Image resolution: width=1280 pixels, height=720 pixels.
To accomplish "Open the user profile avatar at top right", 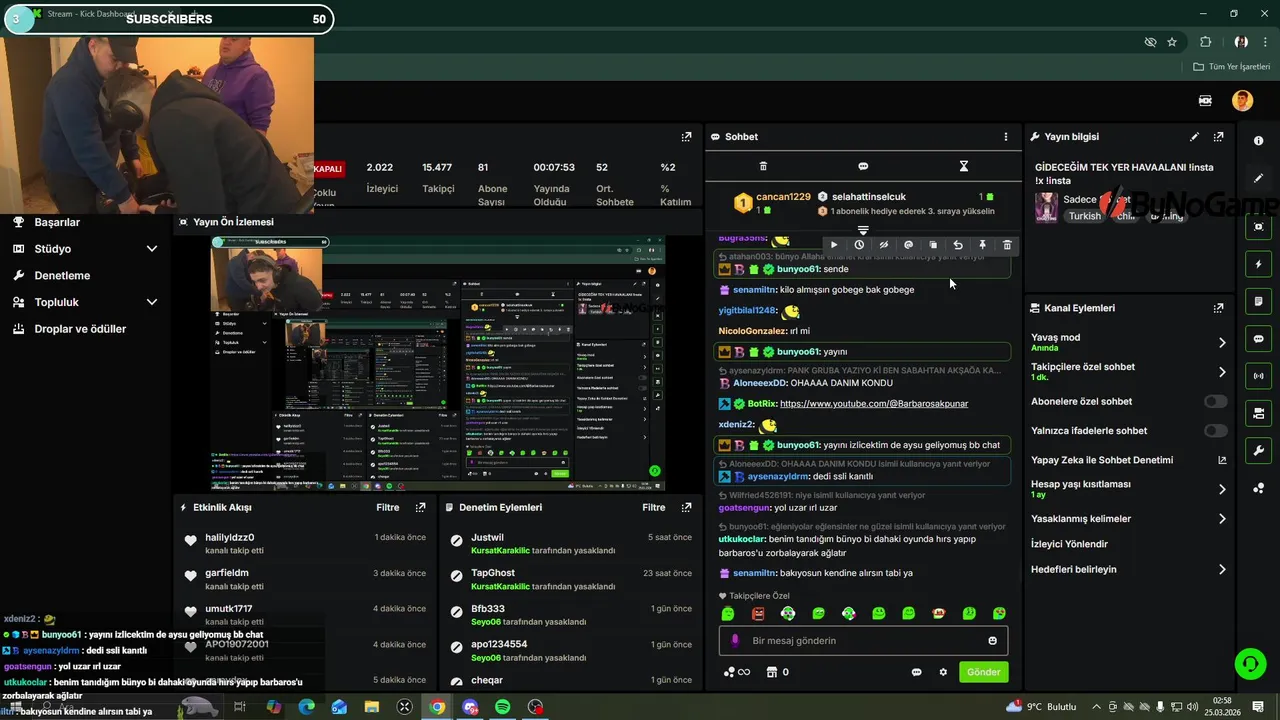I will click(x=1242, y=100).
